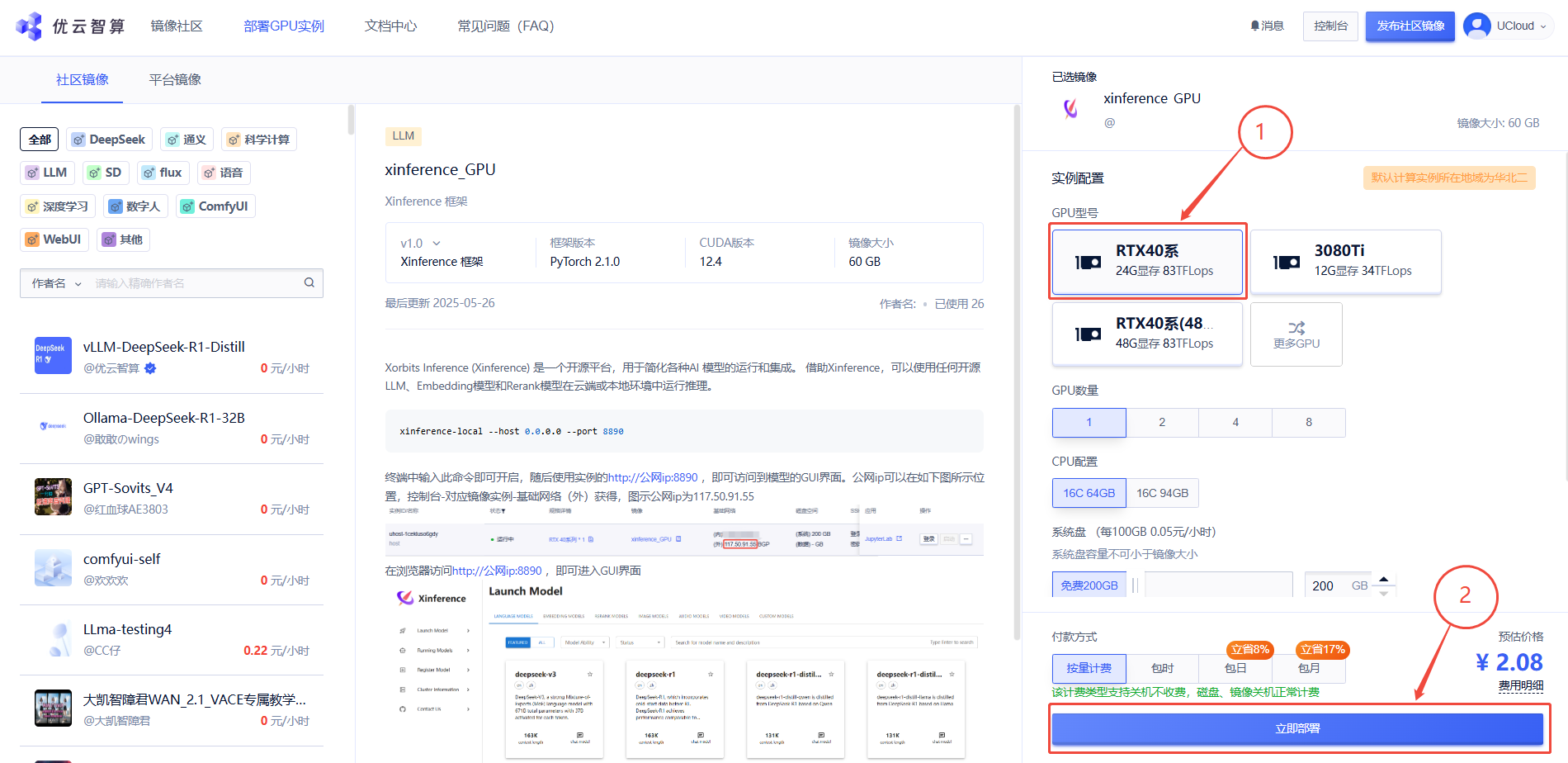This screenshot has width=1568, height=763.
Task: Click the xinference GPU selected image icon
Action: pos(1070,108)
